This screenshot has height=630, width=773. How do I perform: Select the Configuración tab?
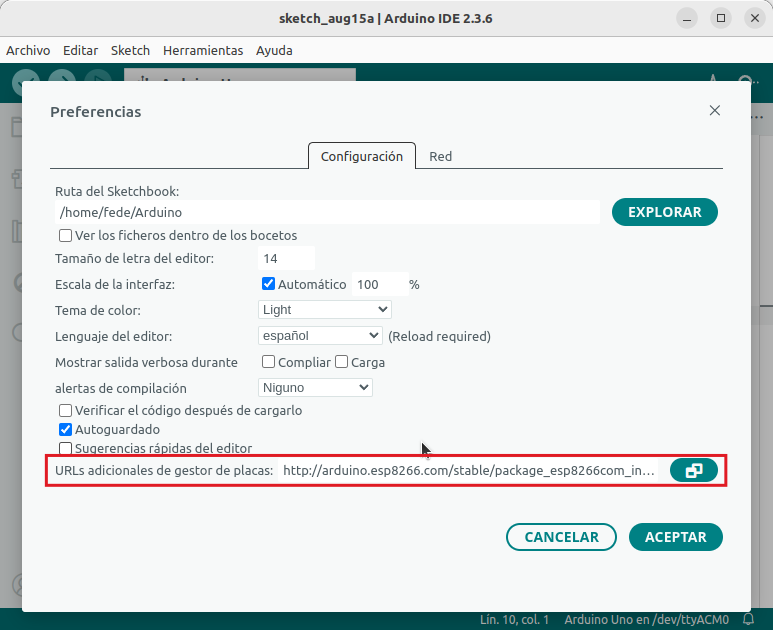click(362, 156)
